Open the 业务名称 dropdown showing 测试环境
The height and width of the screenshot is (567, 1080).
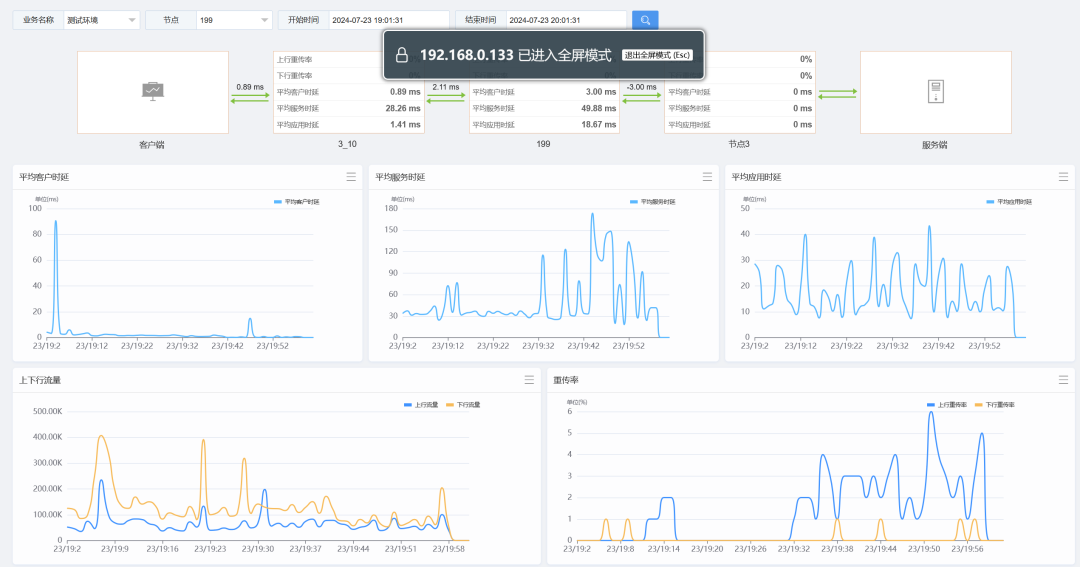(x=101, y=20)
